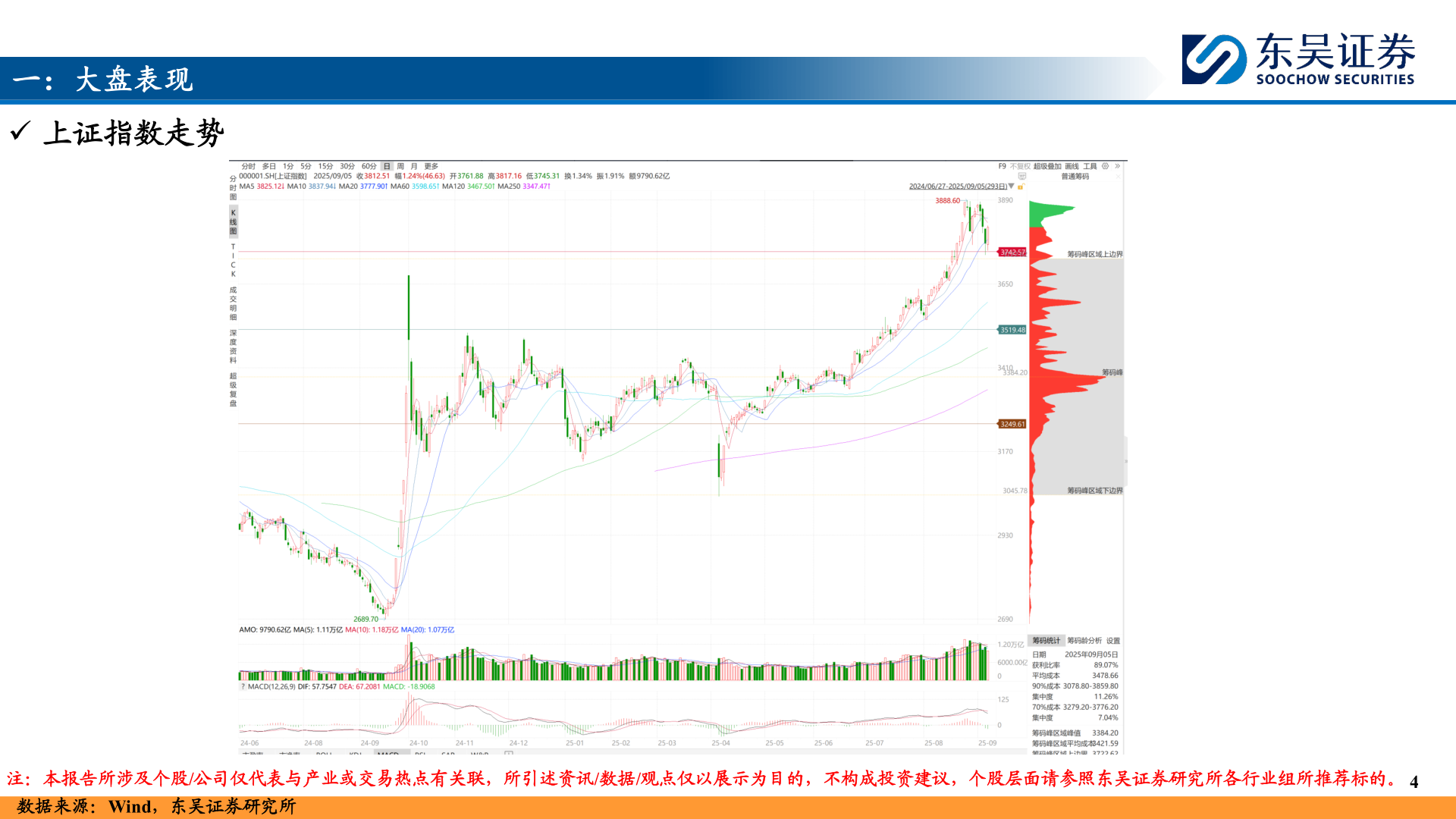Viewport: 1456px width, 819px height.
Task: Click the WP icon above the chip panel
Action: pos(1022,176)
